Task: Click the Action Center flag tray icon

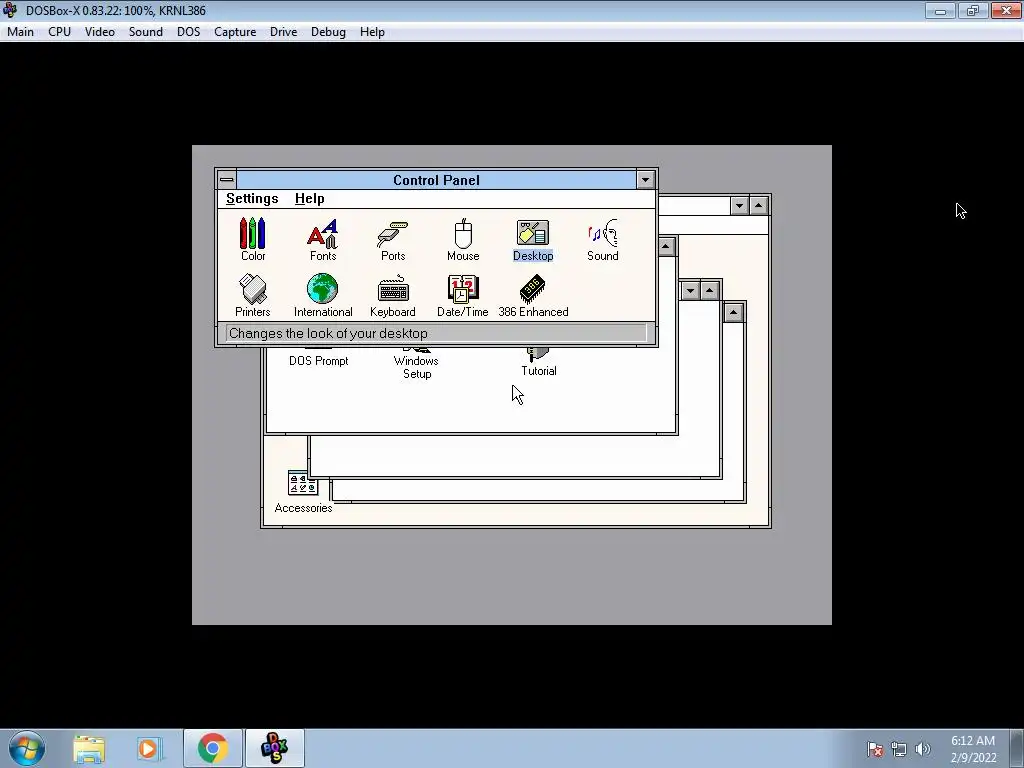Action: [875, 749]
